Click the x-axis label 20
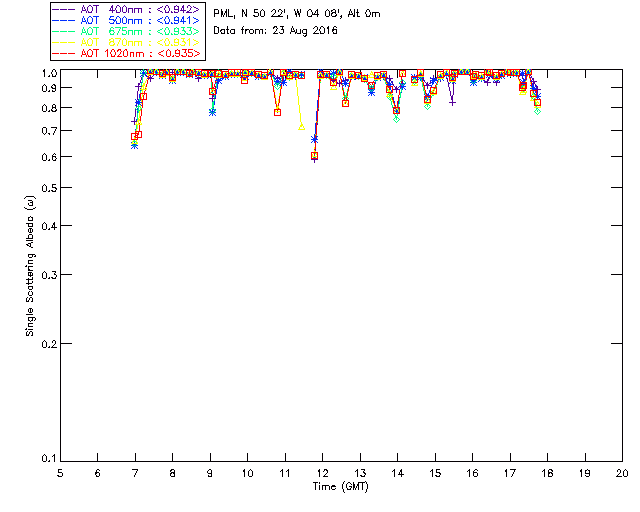 (x=622, y=473)
